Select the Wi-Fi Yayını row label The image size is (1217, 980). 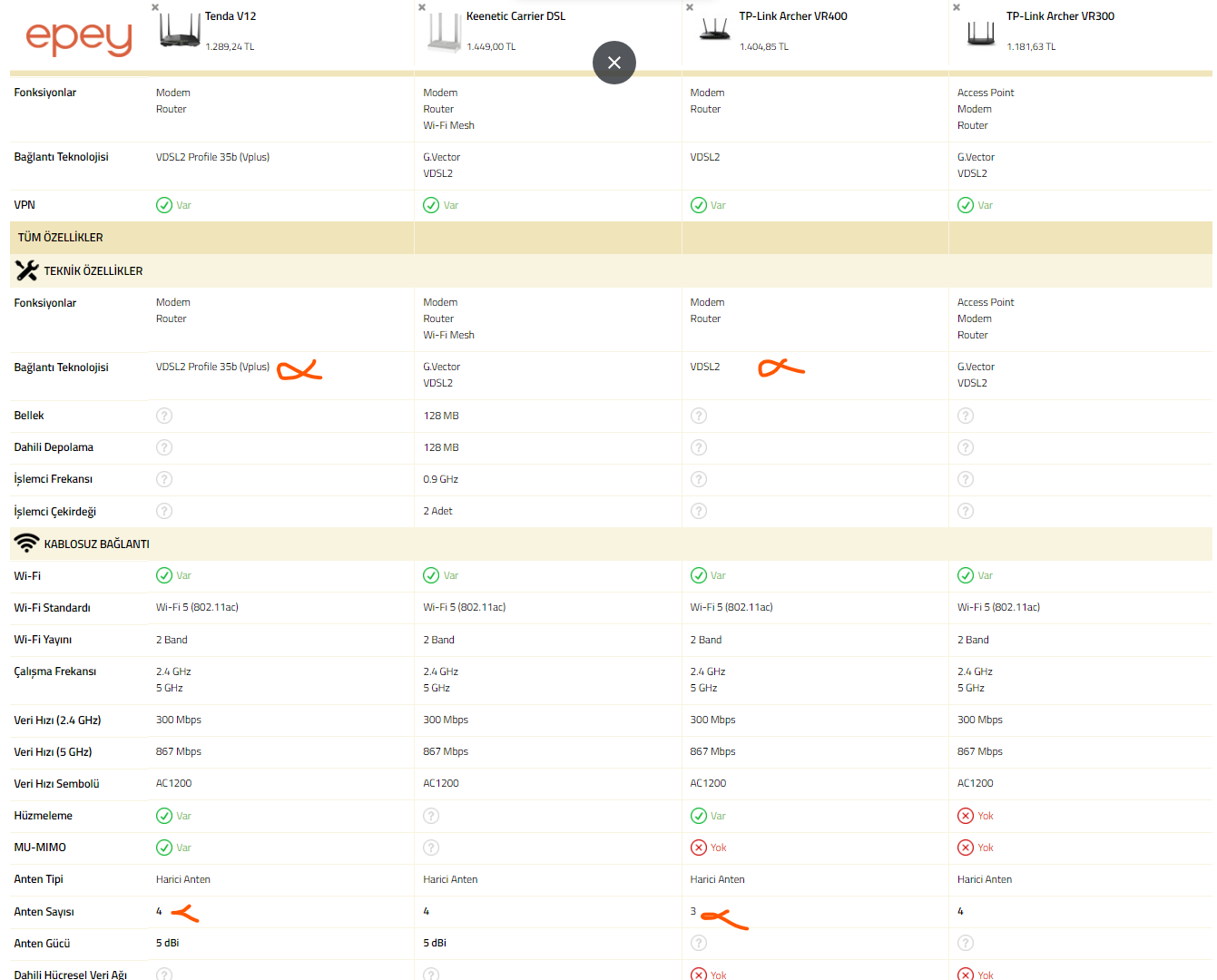[43, 640]
